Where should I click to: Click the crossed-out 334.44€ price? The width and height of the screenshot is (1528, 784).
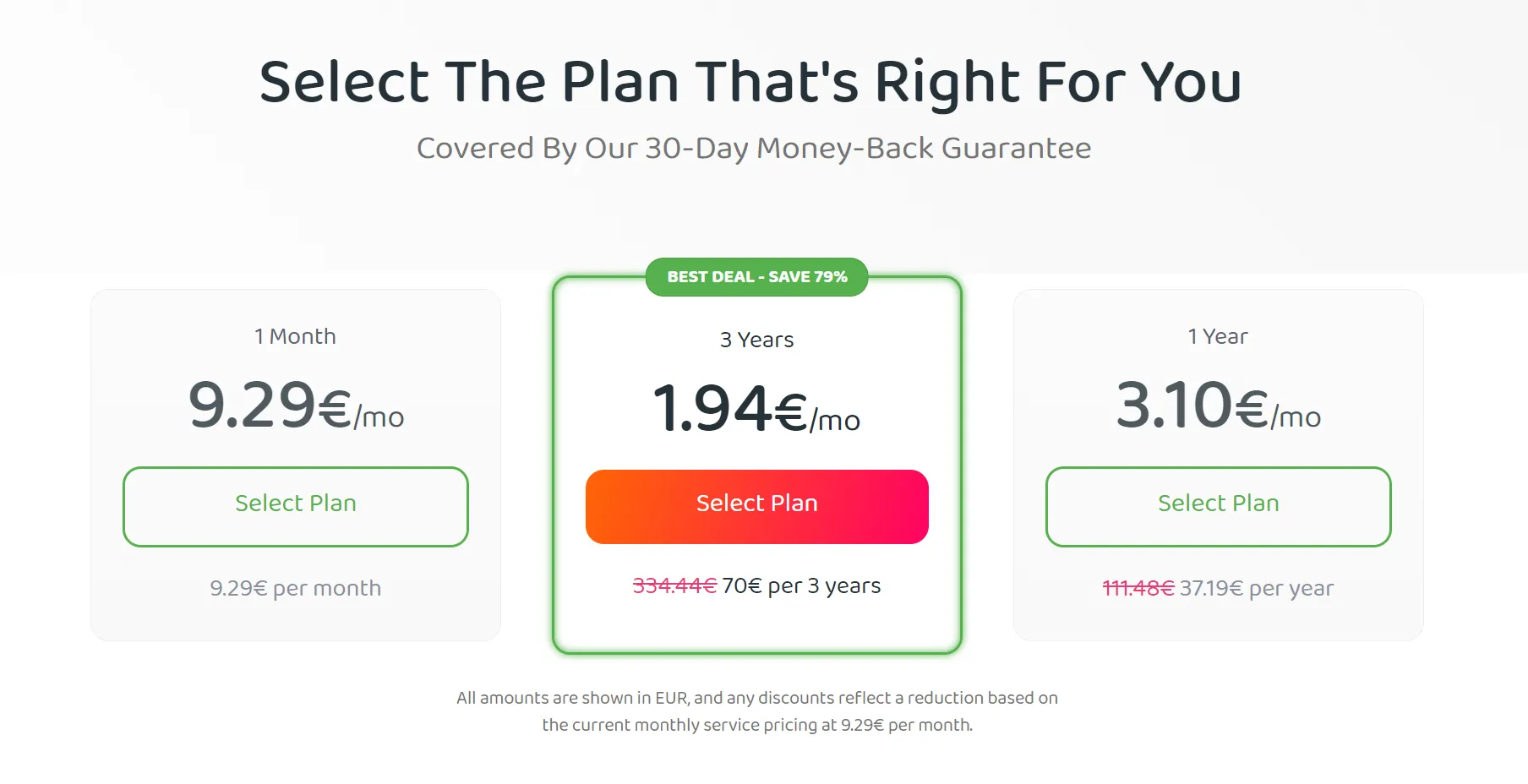point(670,585)
